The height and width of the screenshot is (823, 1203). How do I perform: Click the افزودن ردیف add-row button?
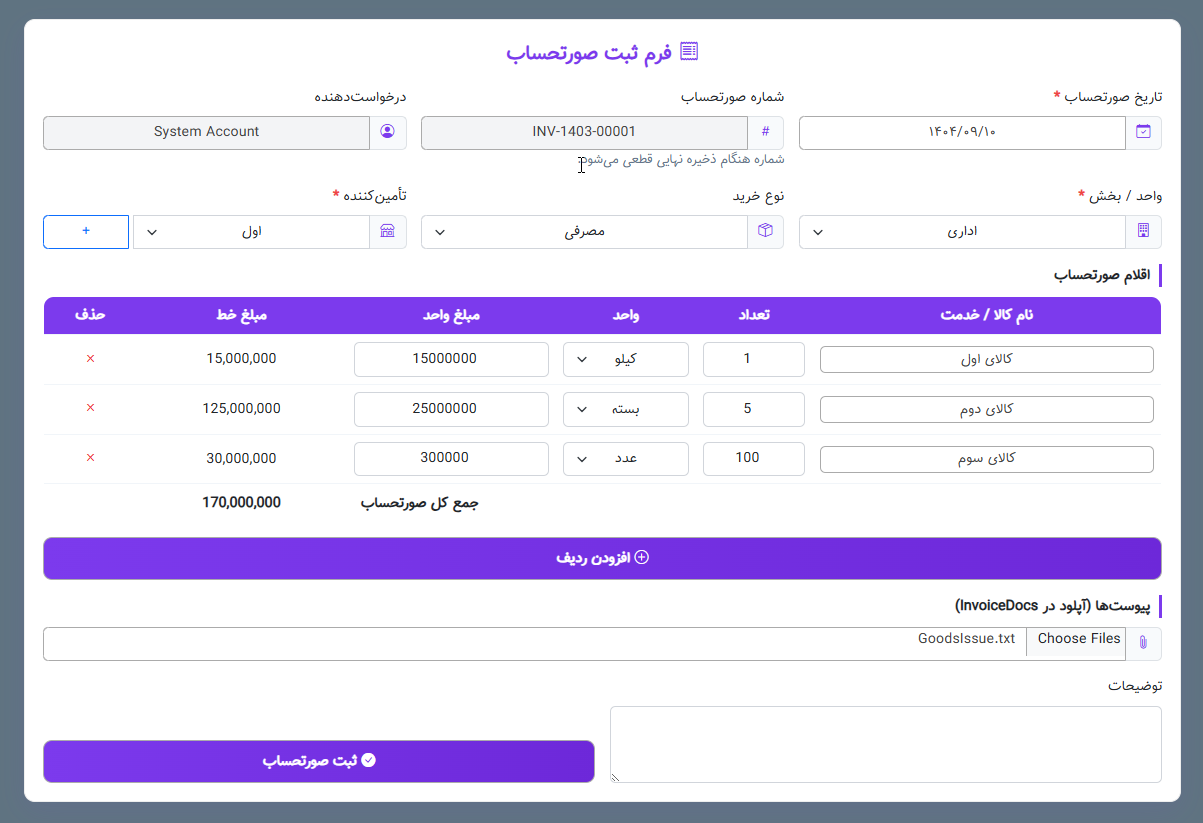(x=601, y=558)
